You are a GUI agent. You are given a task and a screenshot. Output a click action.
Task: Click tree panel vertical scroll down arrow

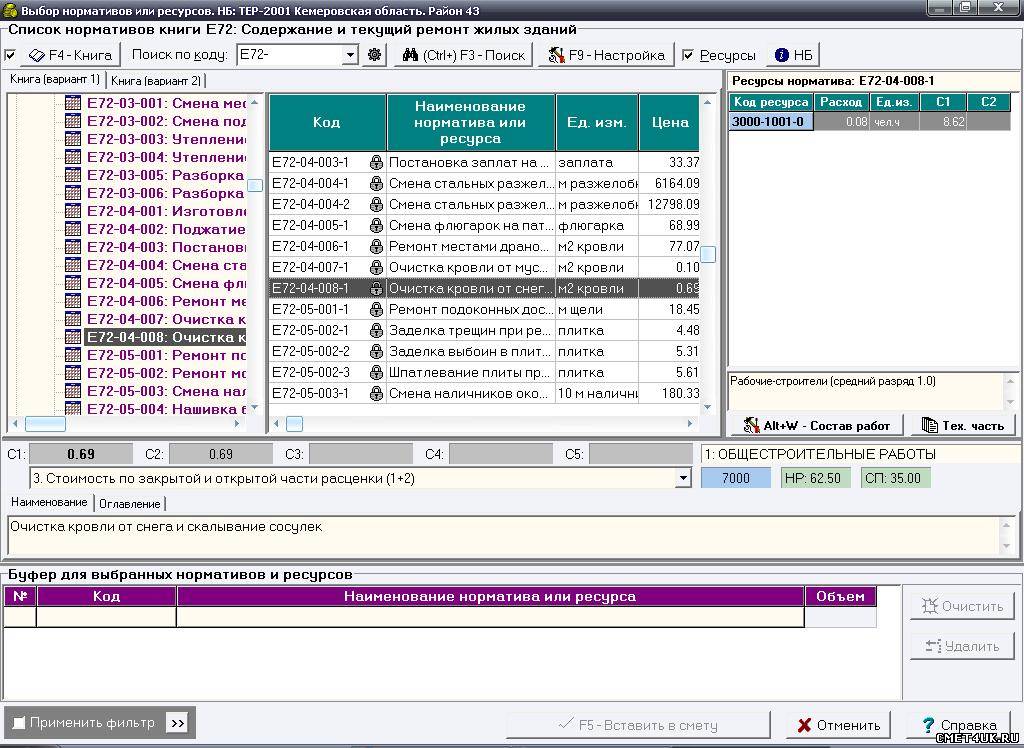(x=255, y=408)
